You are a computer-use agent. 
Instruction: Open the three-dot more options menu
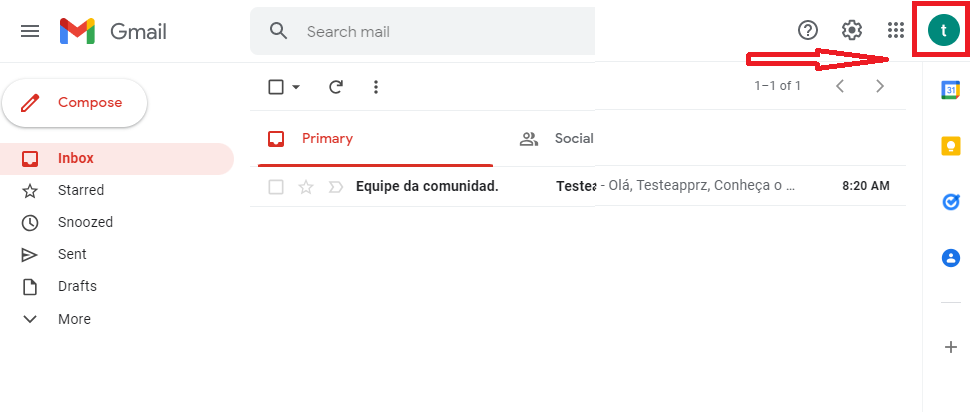pyautogui.click(x=376, y=87)
